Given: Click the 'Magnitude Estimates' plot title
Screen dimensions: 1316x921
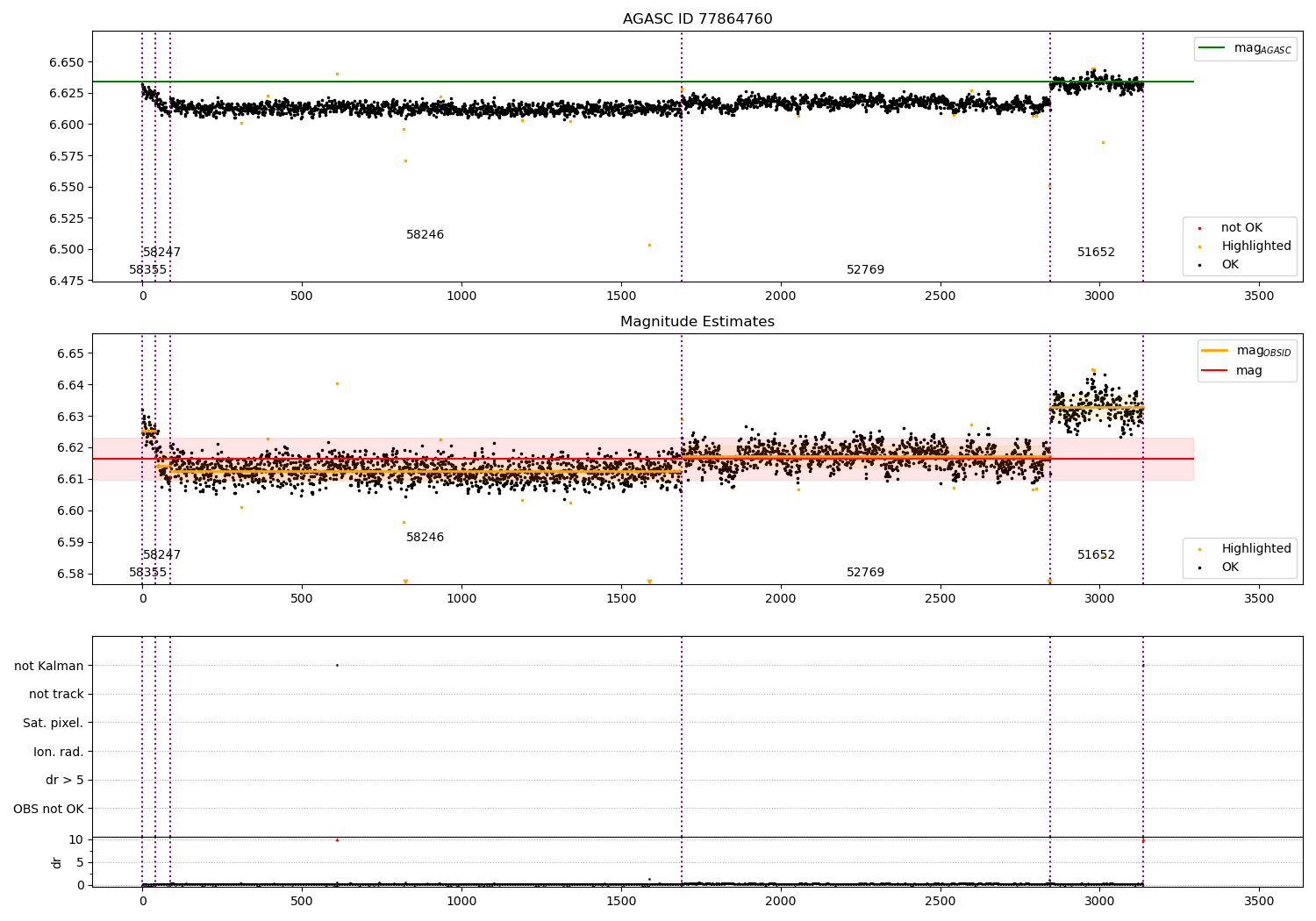Looking at the screenshot, I should tap(697, 322).
